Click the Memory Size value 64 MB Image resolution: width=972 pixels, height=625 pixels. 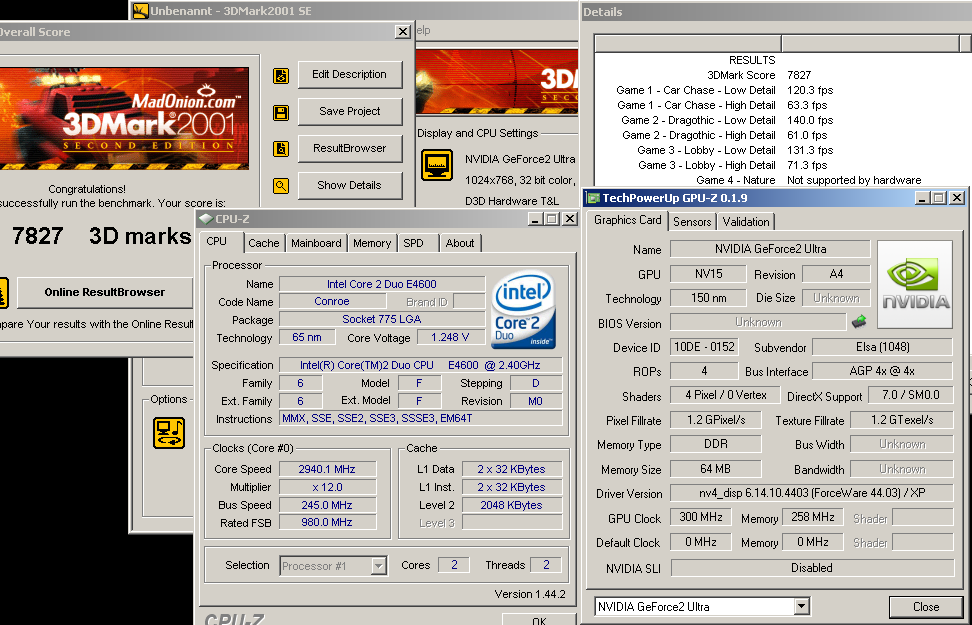coord(716,469)
